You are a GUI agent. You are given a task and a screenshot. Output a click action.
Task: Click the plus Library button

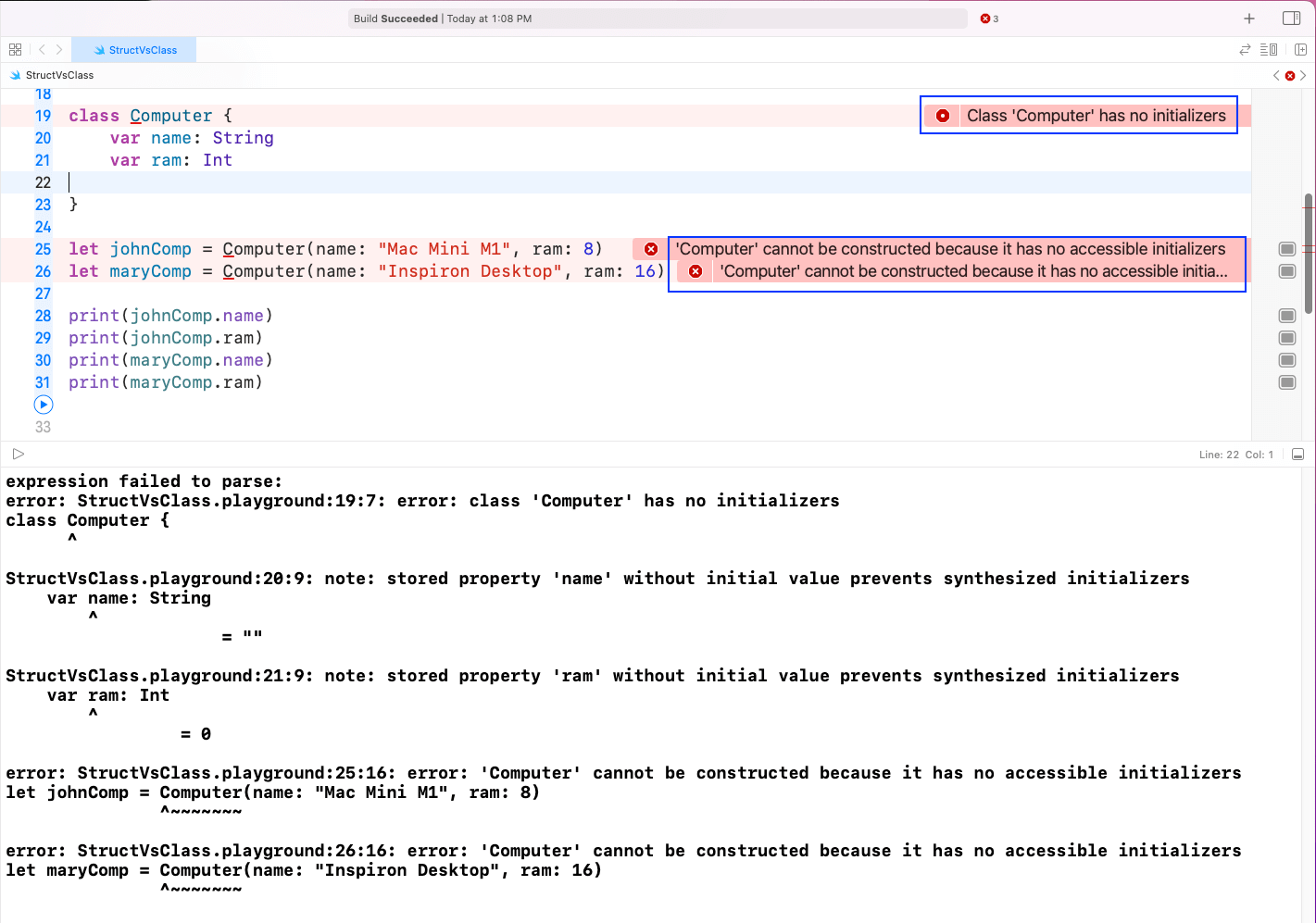tap(1248, 19)
